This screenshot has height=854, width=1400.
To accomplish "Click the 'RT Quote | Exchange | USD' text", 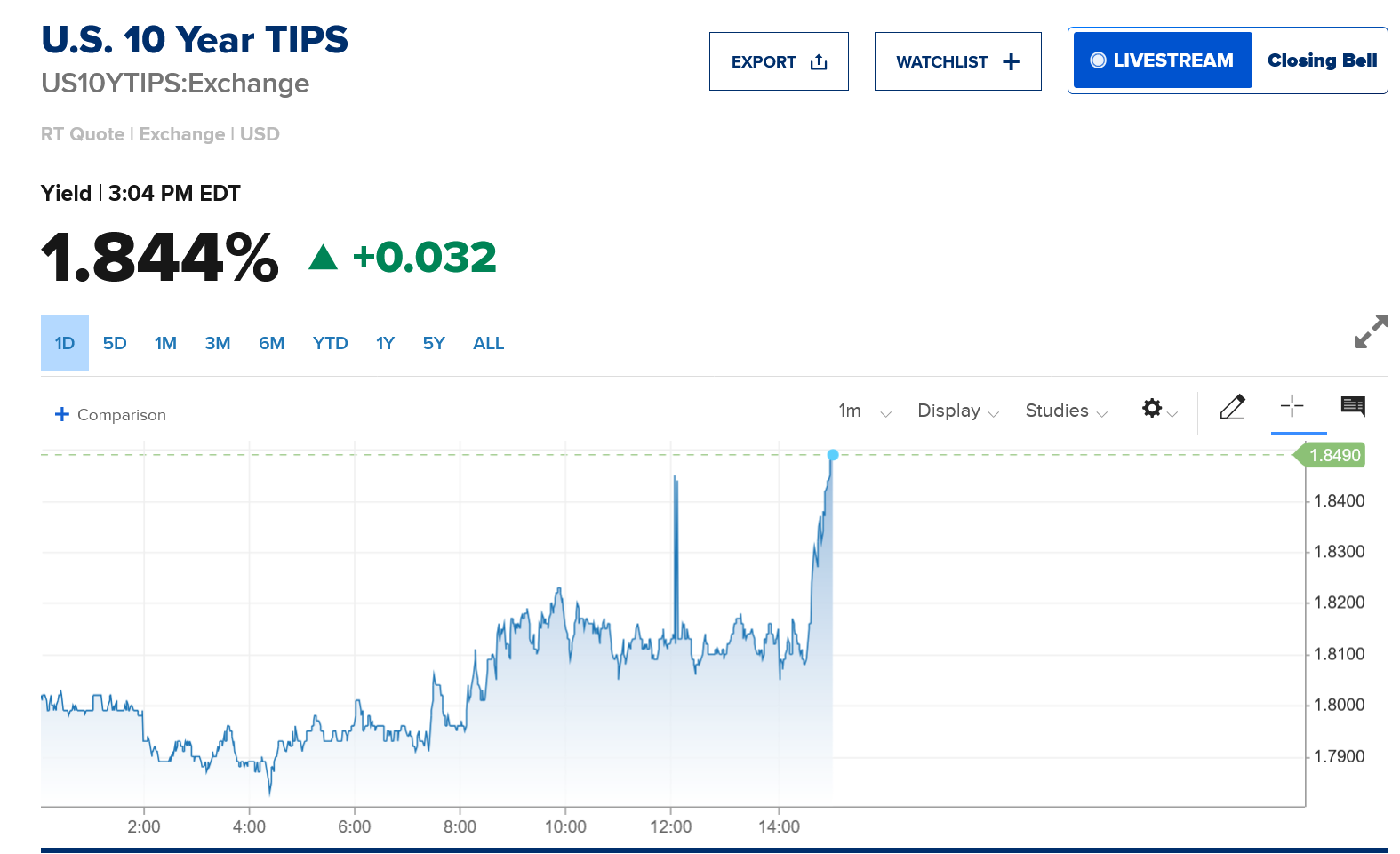I will click(160, 134).
